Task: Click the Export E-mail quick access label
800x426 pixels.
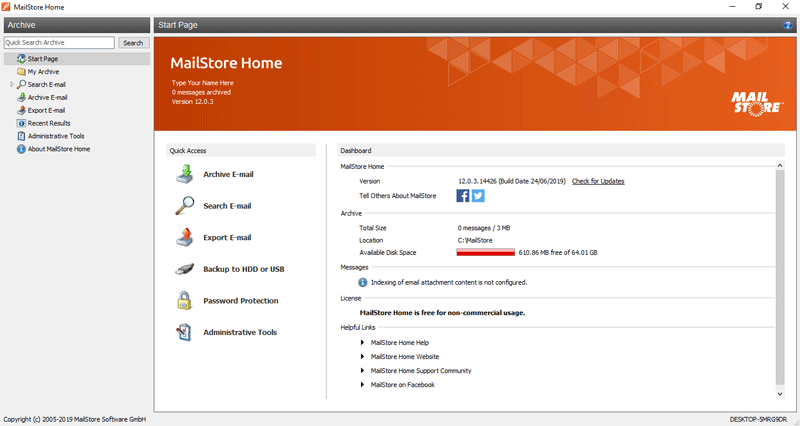Action: click(x=227, y=237)
